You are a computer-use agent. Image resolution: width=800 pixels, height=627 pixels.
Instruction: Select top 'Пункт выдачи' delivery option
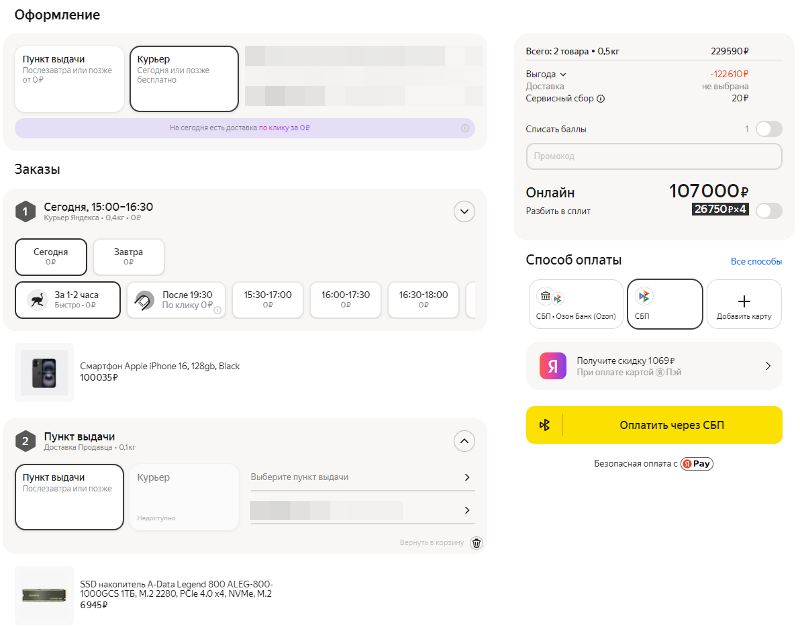pyautogui.click(x=69, y=78)
